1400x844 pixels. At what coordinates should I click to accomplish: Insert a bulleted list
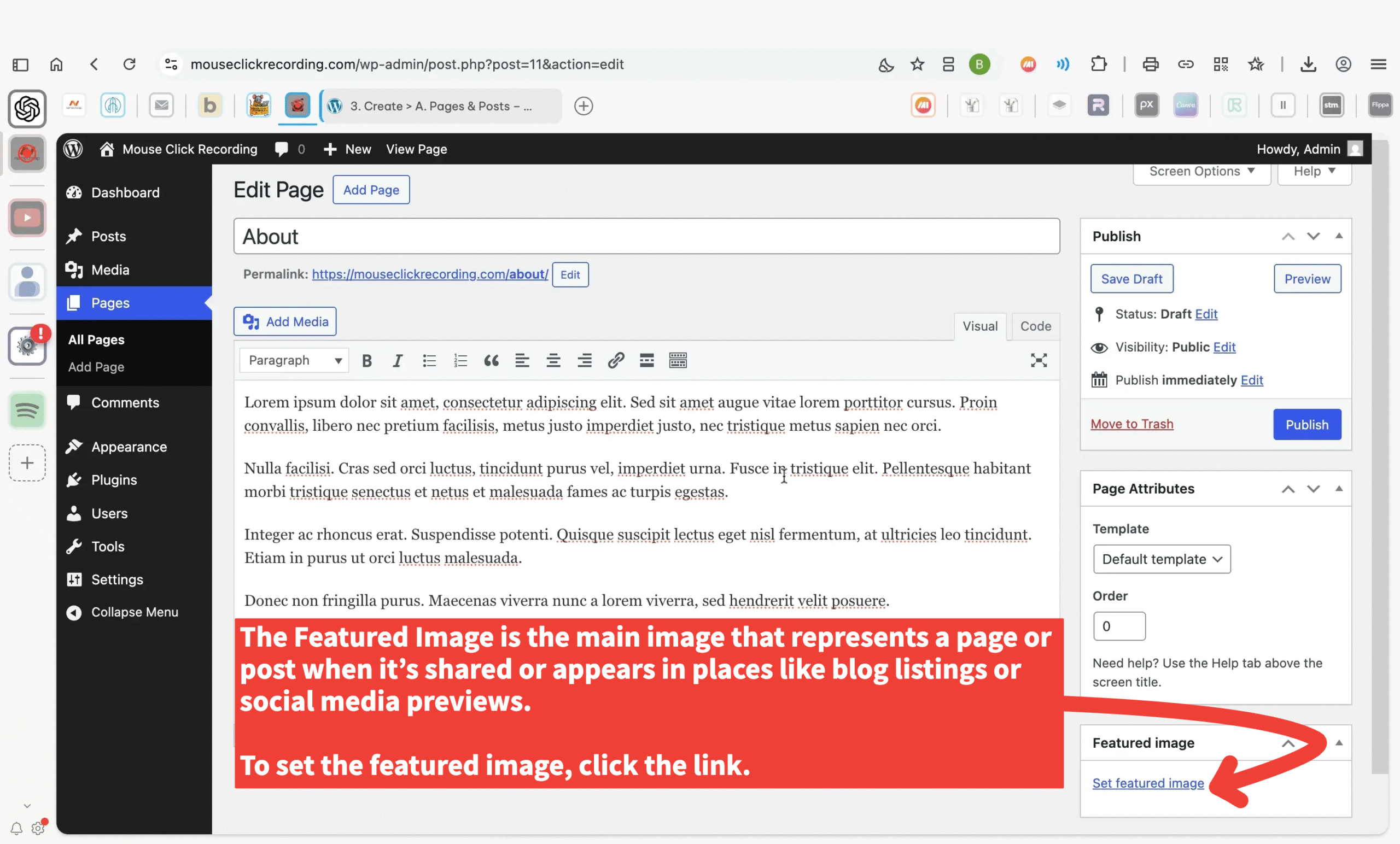pyautogui.click(x=429, y=361)
